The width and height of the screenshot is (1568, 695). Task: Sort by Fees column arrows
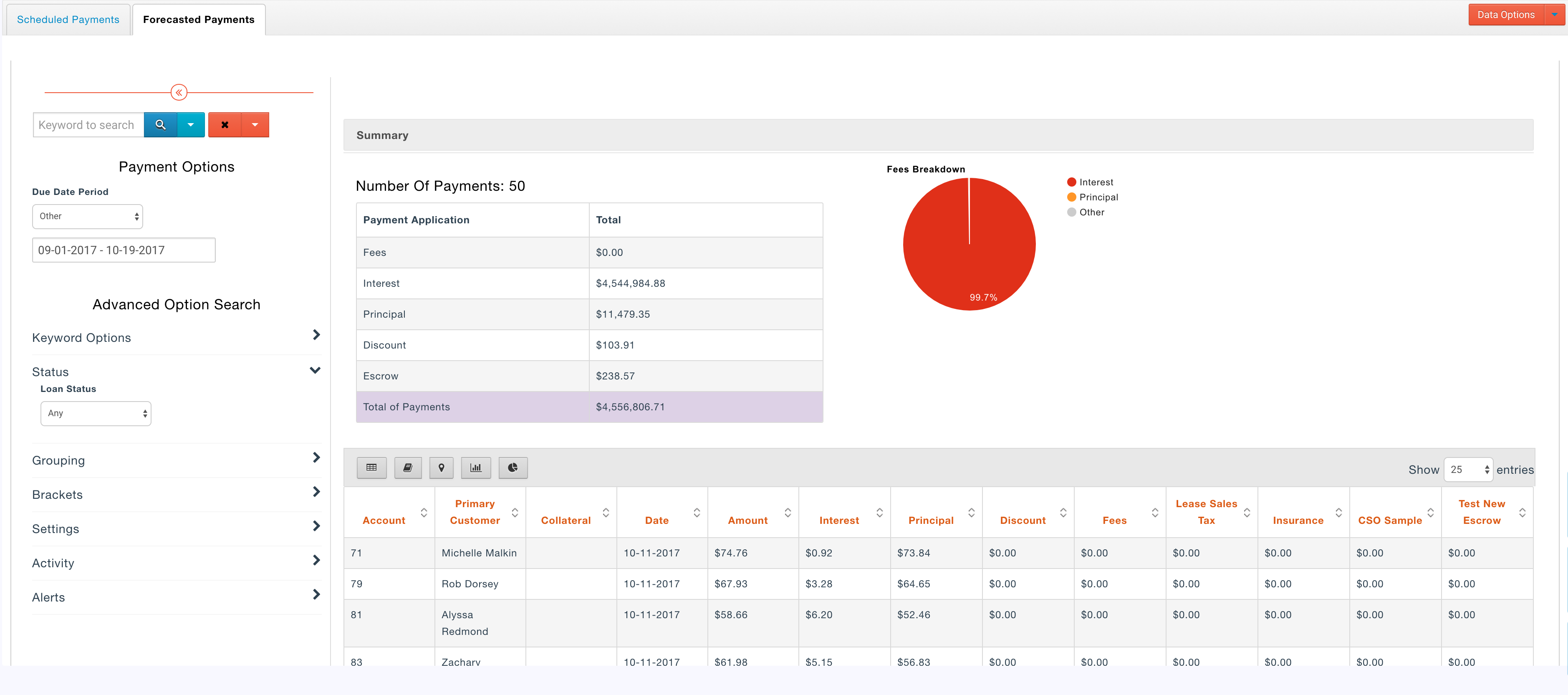1155,513
